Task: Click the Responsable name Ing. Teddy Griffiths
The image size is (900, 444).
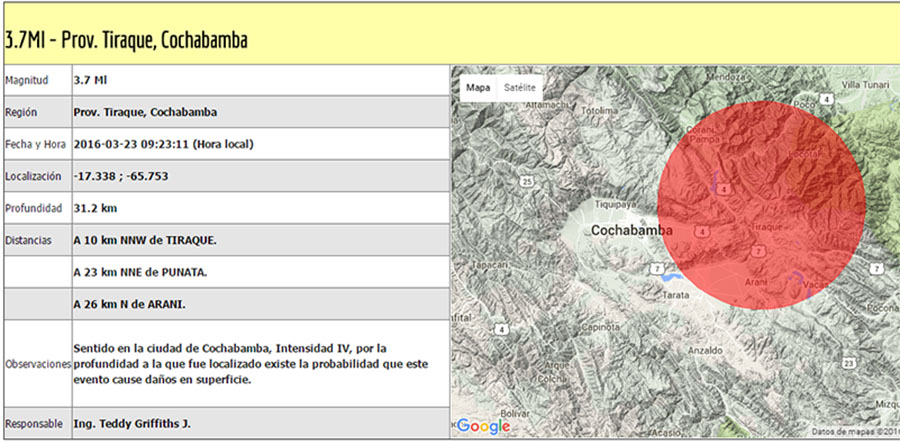Action: (132, 424)
